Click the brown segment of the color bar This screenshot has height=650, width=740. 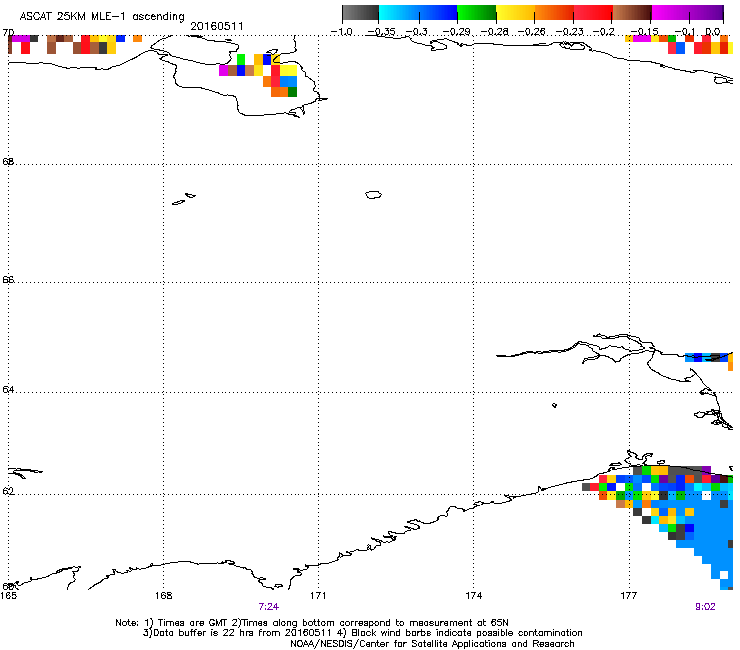click(x=632, y=13)
